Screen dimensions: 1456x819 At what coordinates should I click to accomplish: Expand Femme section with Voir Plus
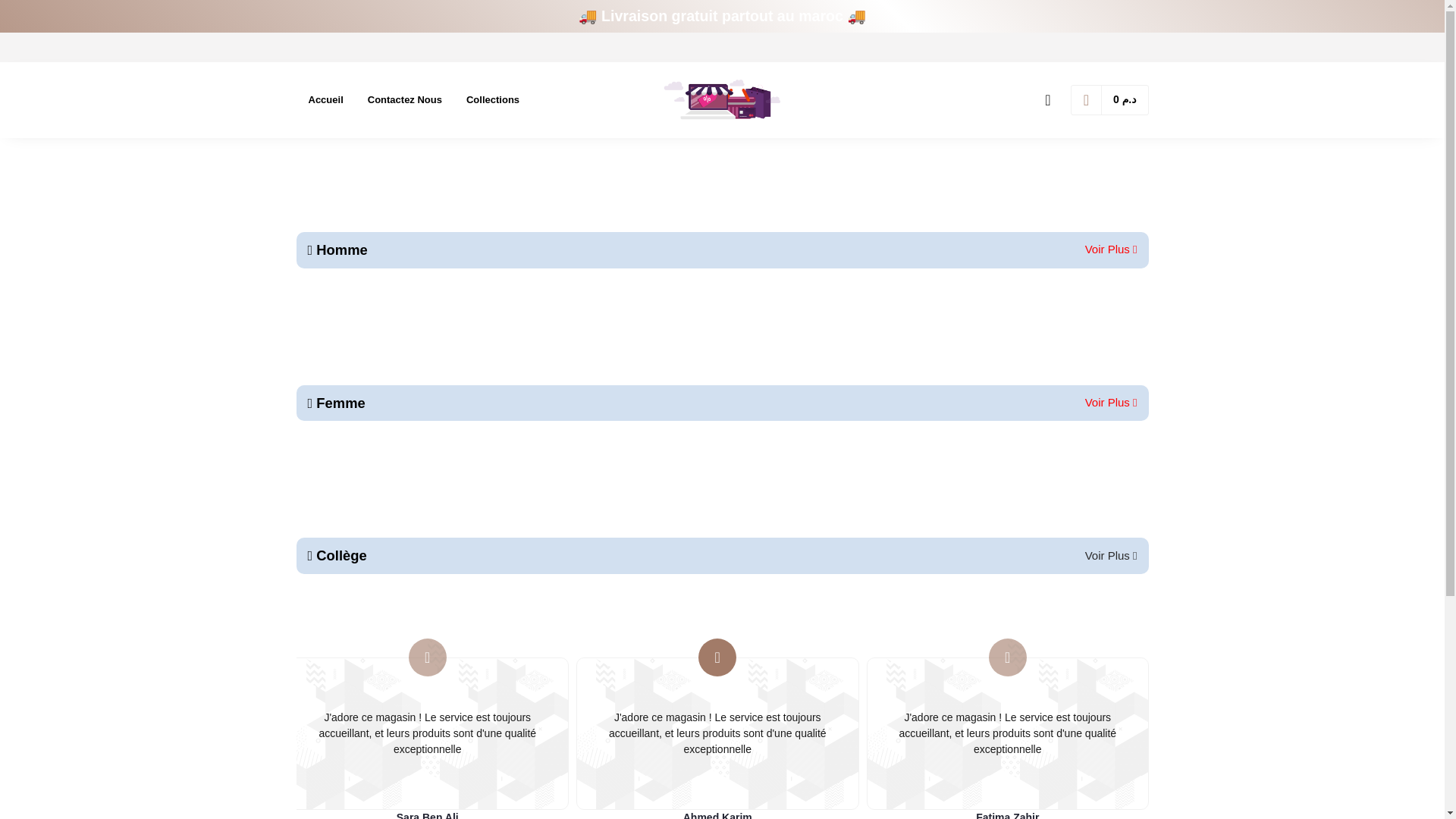pos(1110,403)
